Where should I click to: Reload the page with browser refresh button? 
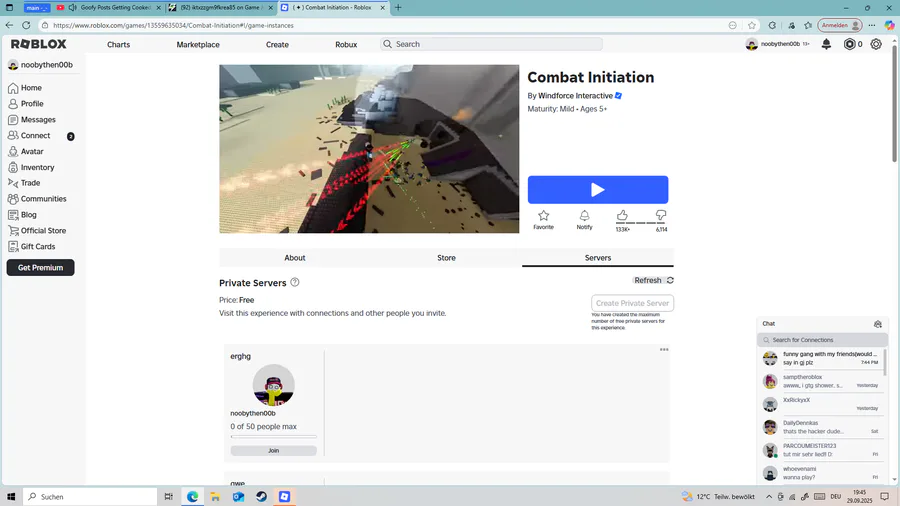26,25
